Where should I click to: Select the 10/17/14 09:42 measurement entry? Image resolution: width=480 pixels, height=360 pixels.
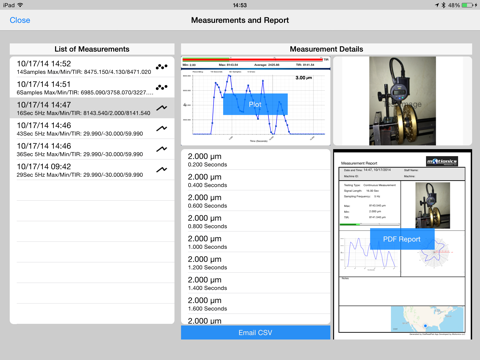92,170
